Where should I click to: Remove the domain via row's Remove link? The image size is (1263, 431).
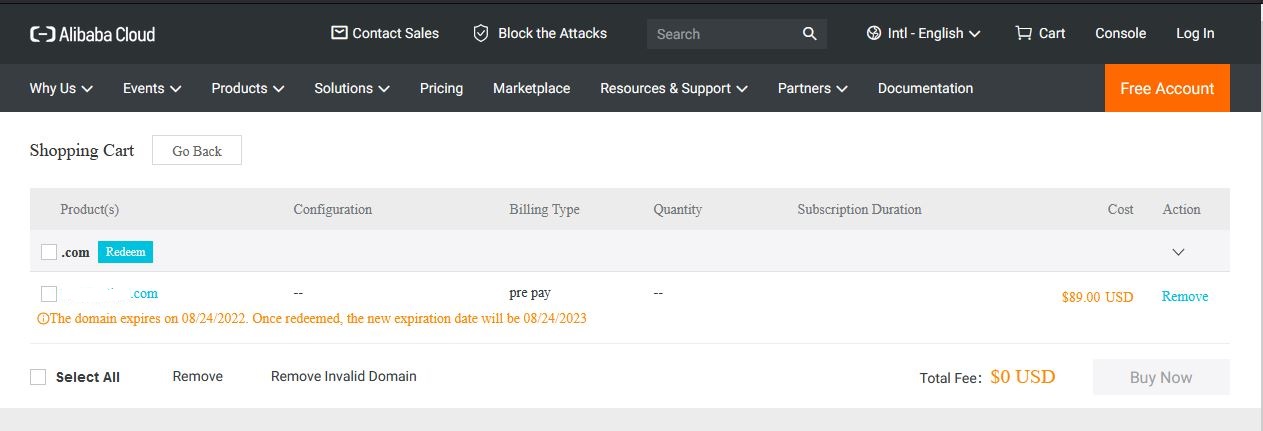1185,297
